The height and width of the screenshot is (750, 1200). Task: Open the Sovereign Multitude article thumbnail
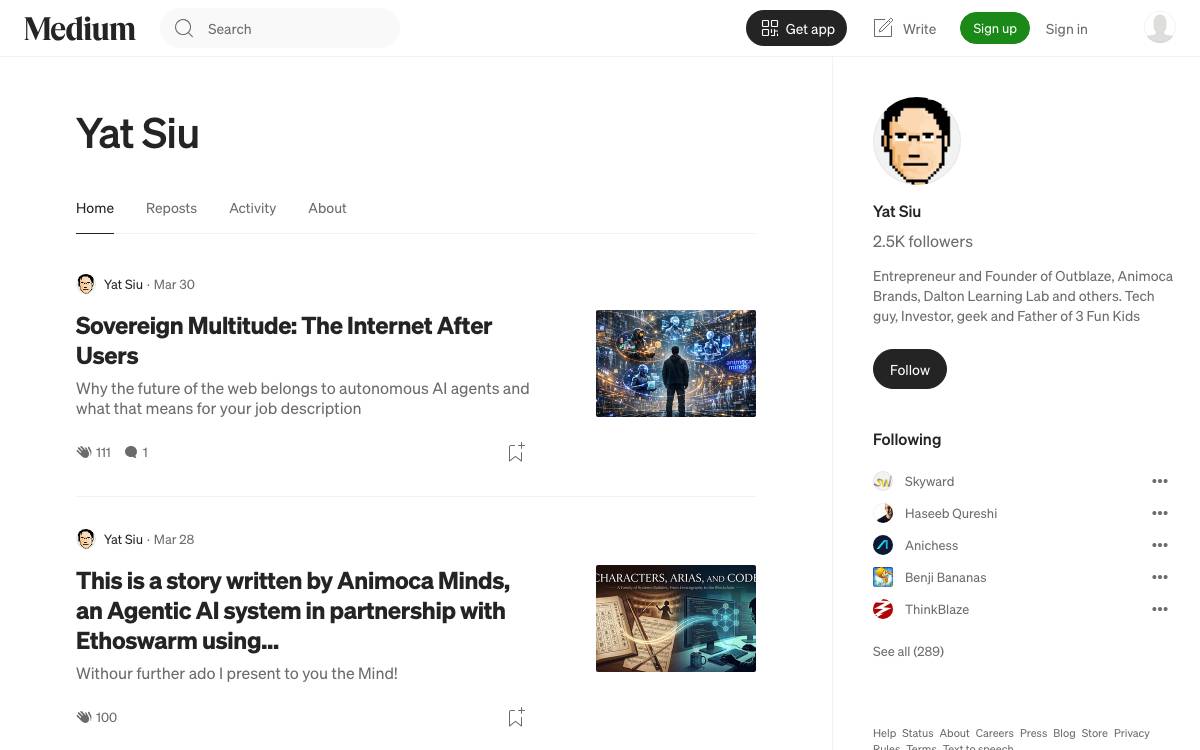pyautogui.click(x=676, y=363)
